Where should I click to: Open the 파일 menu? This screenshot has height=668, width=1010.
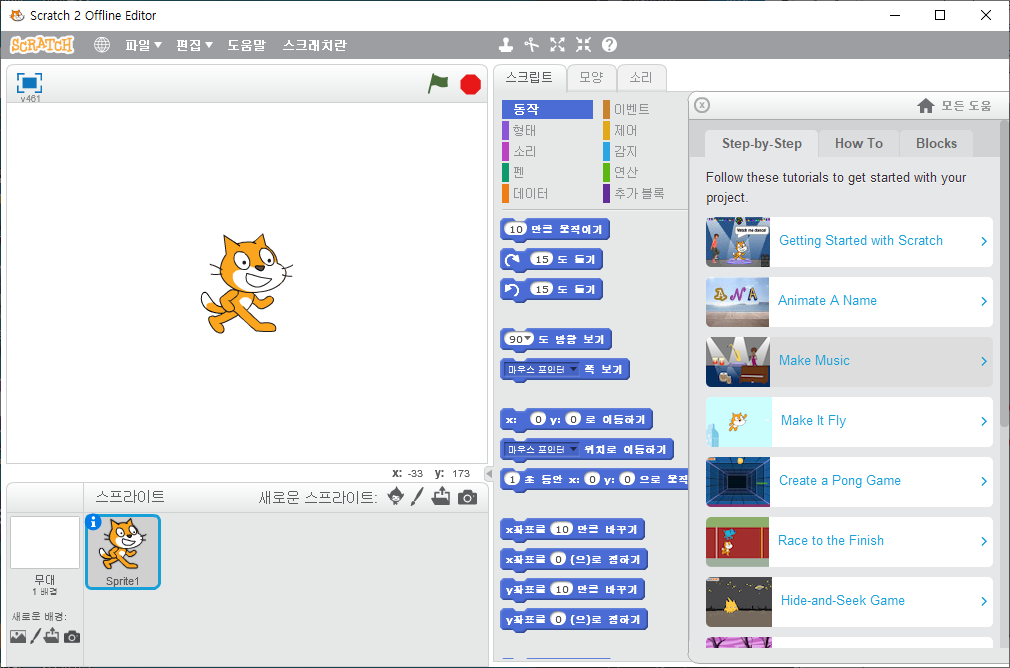[x=143, y=45]
